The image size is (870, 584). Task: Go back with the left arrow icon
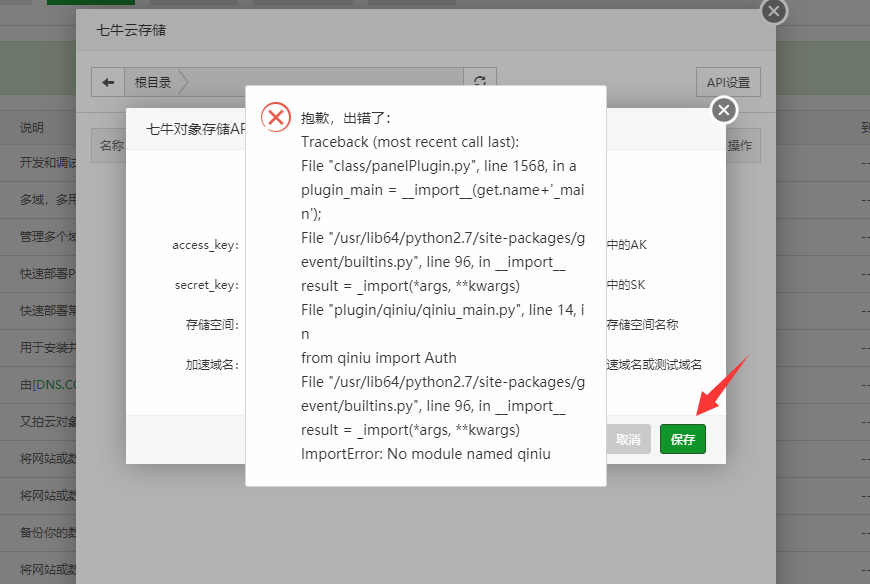(108, 83)
